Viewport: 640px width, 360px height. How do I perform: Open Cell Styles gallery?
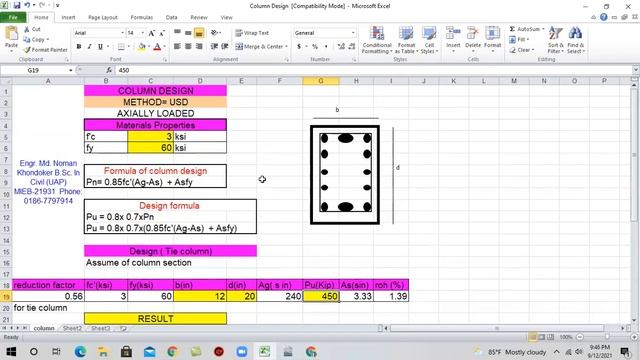click(x=429, y=40)
